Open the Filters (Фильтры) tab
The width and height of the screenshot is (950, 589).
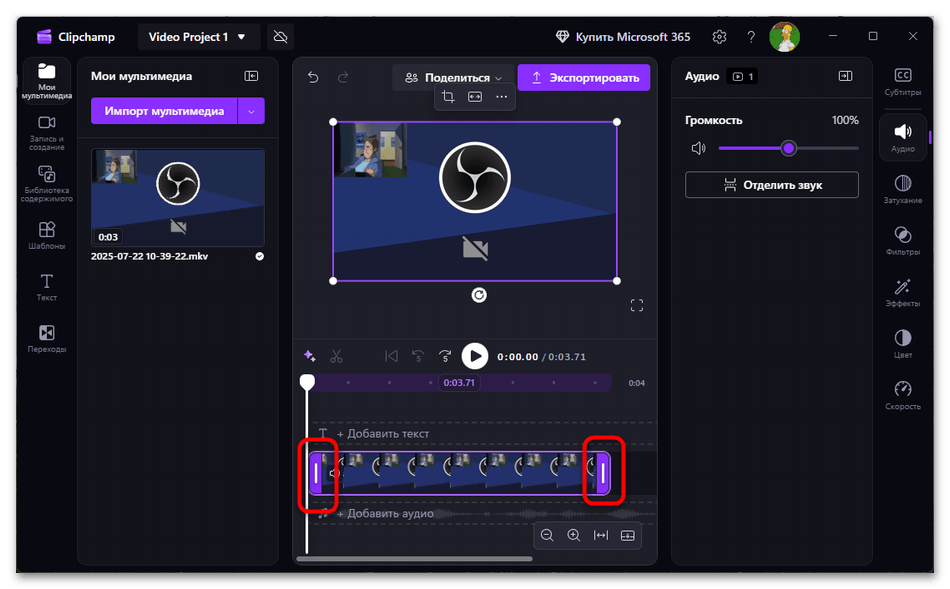[x=903, y=241]
